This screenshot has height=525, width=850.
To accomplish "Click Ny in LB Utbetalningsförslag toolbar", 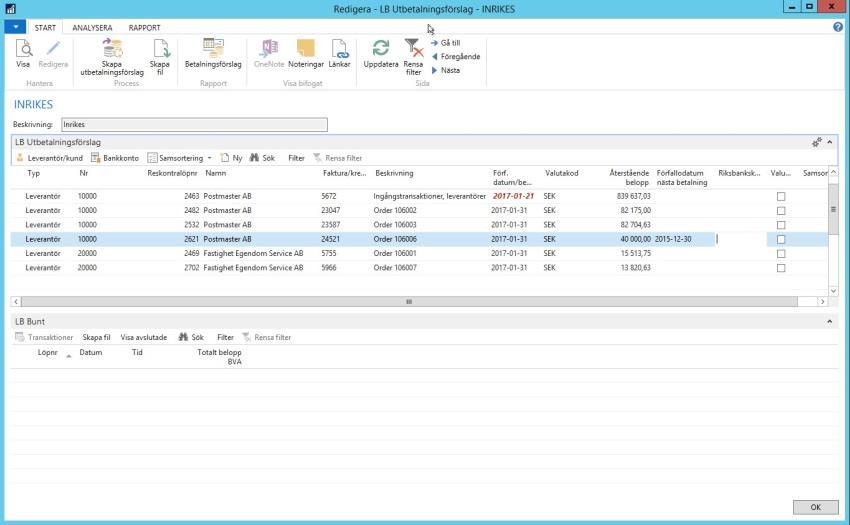I will (231, 158).
